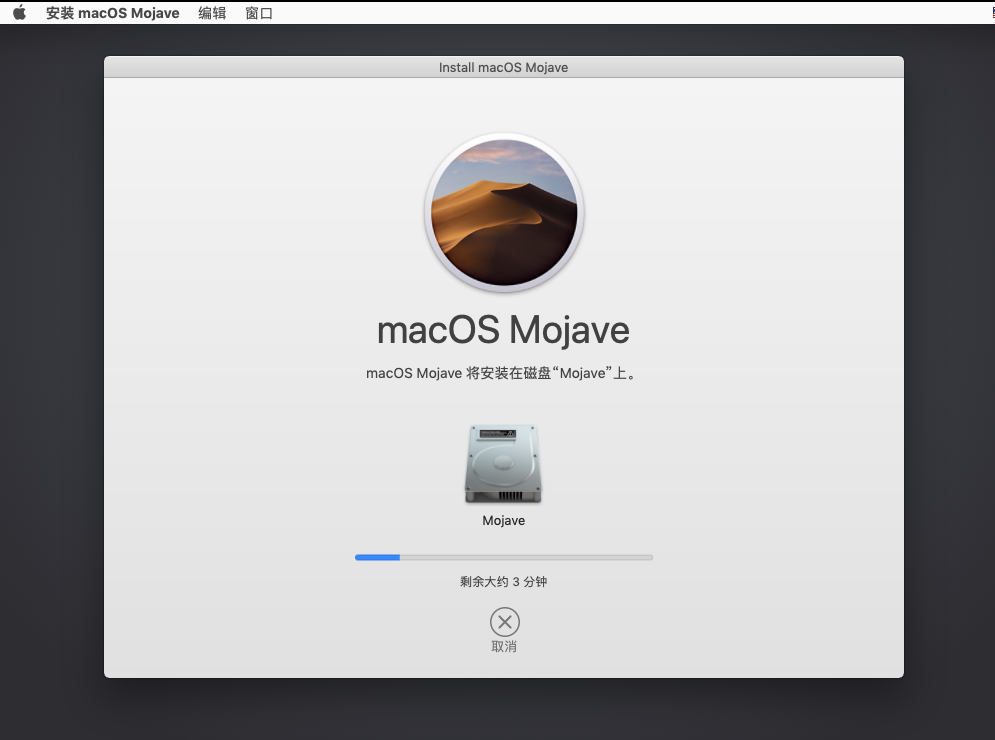Image resolution: width=995 pixels, height=740 pixels.
Task: Open the 安装 macOS Mojave menu
Action: [x=112, y=13]
